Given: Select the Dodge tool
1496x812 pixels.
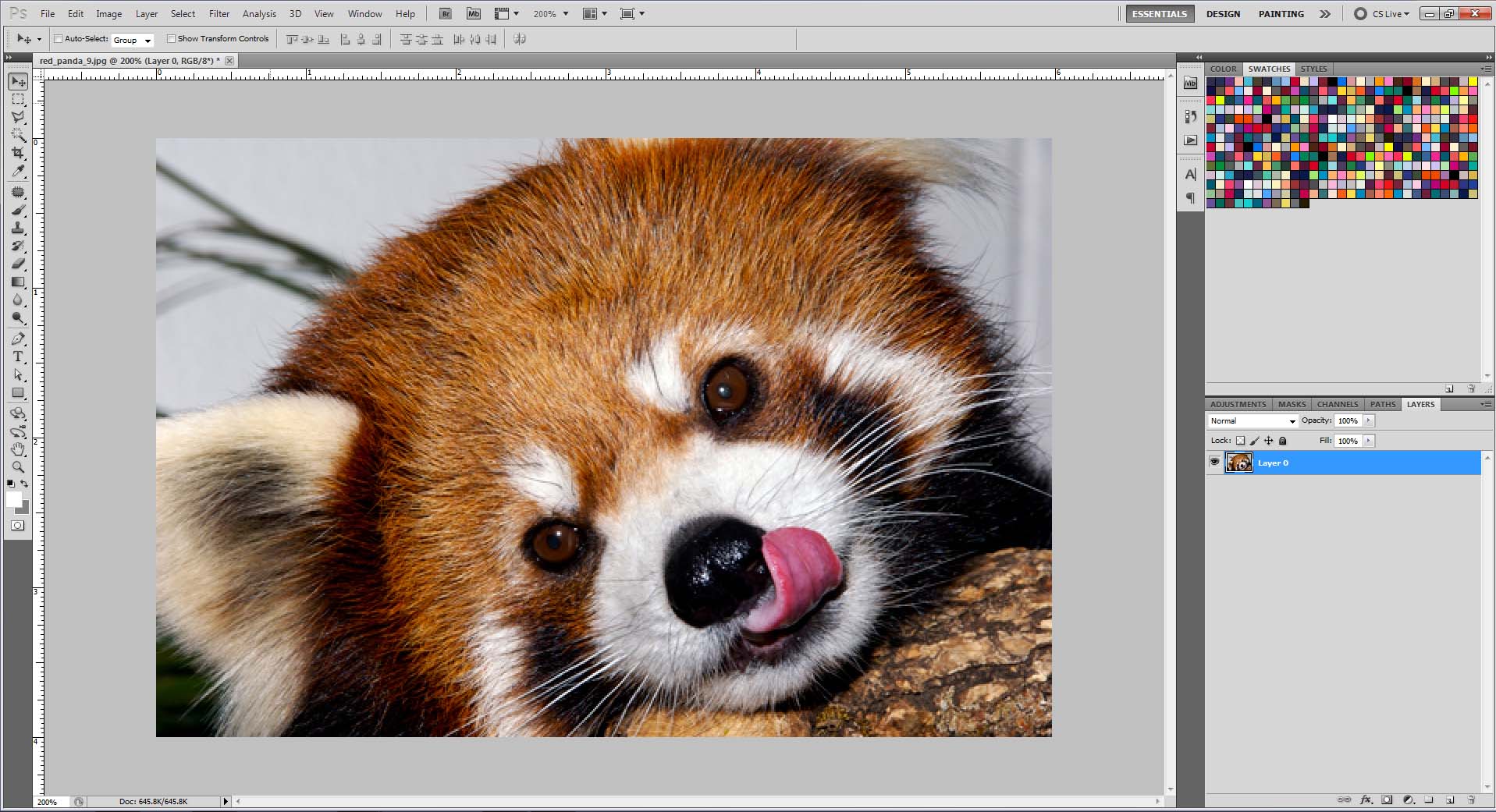Looking at the screenshot, I should pos(18,317).
